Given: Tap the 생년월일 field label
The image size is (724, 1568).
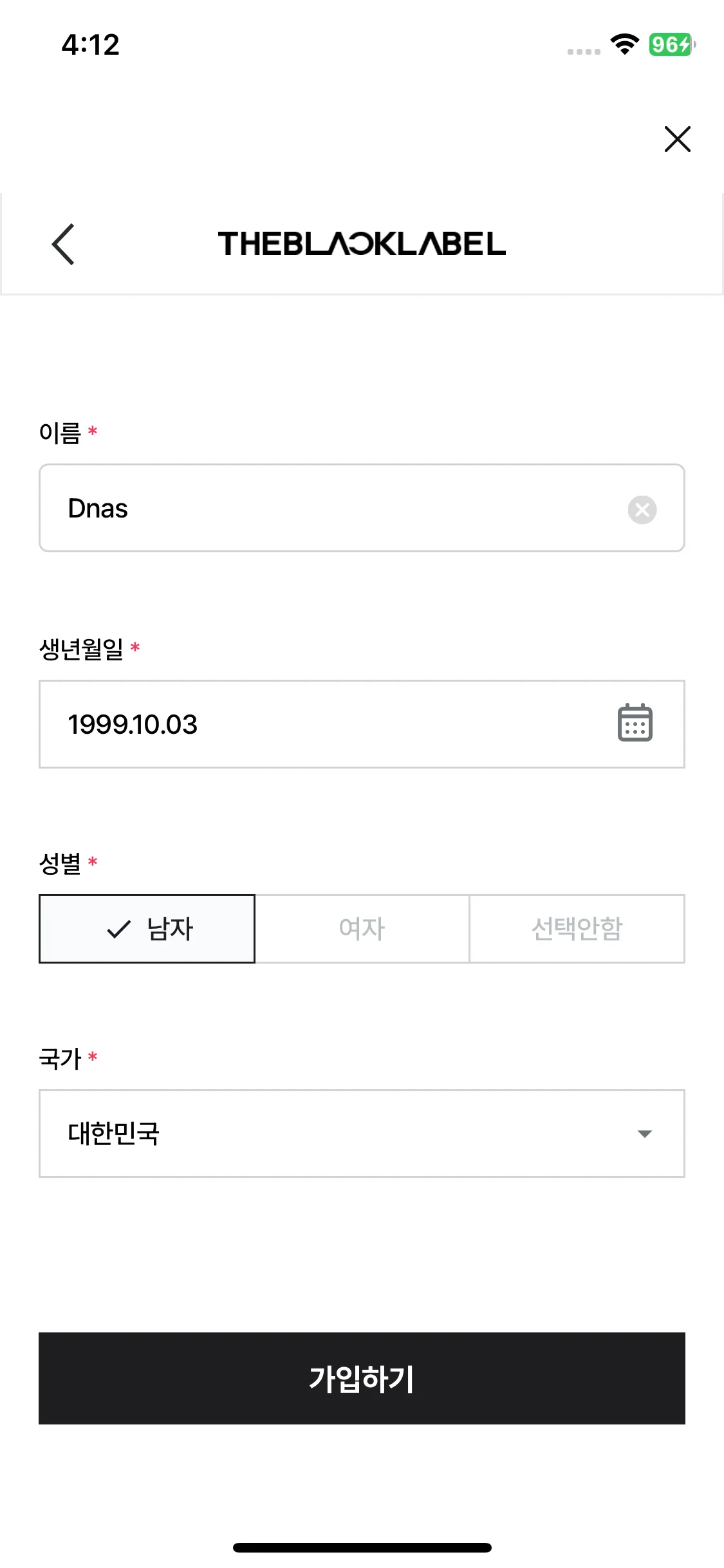Looking at the screenshot, I should click(x=81, y=648).
